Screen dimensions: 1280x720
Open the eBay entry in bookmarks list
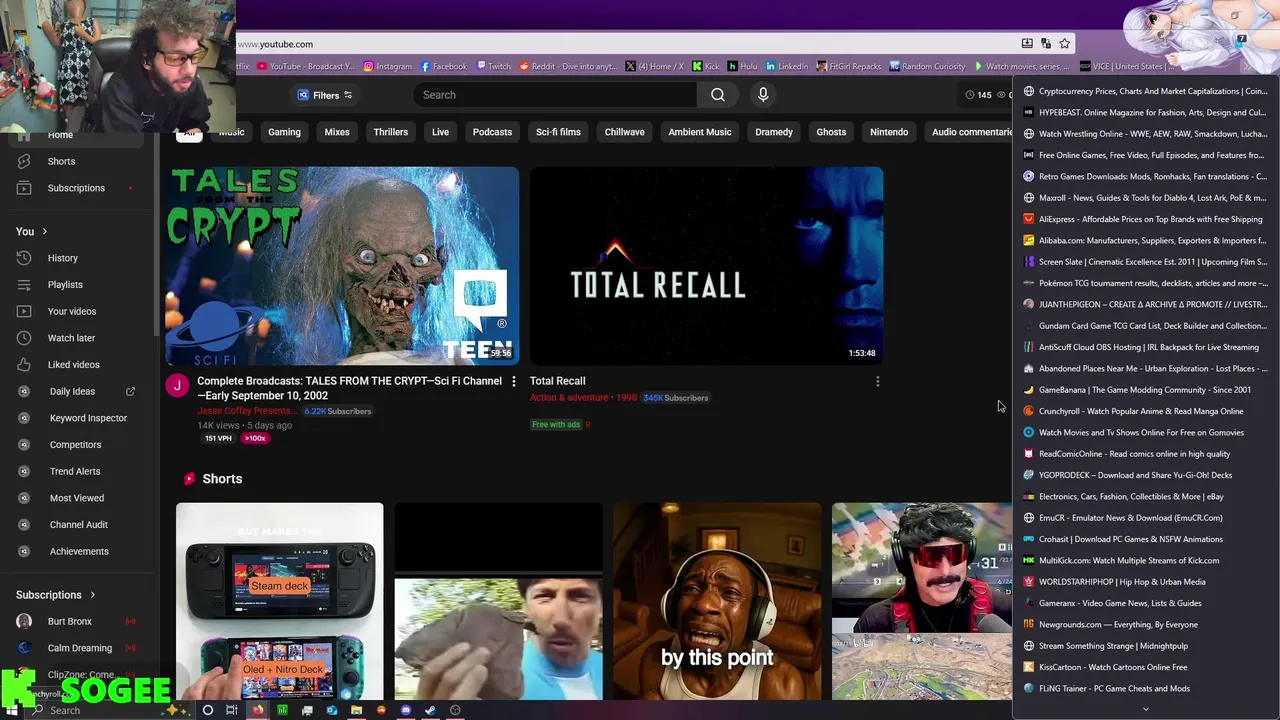(1145, 497)
